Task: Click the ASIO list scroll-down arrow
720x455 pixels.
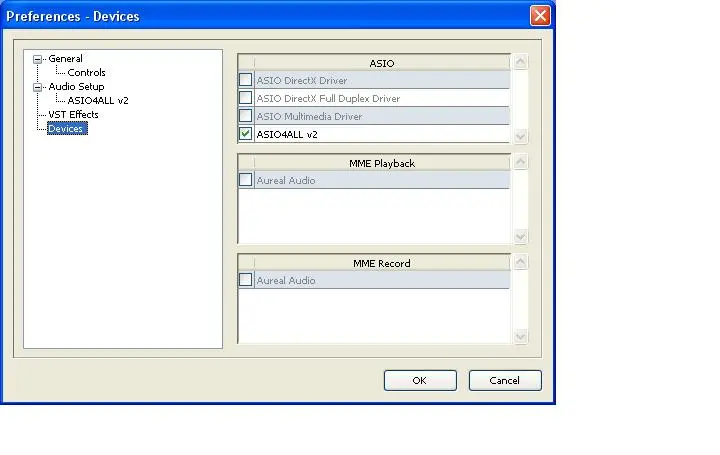Action: click(520, 136)
